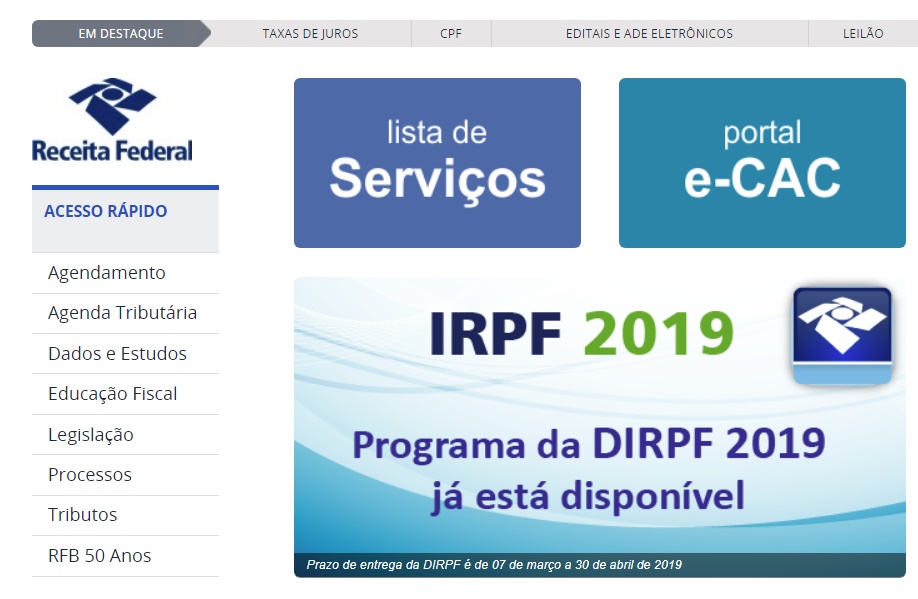Click the Receita Federal logo

[x=112, y=120]
